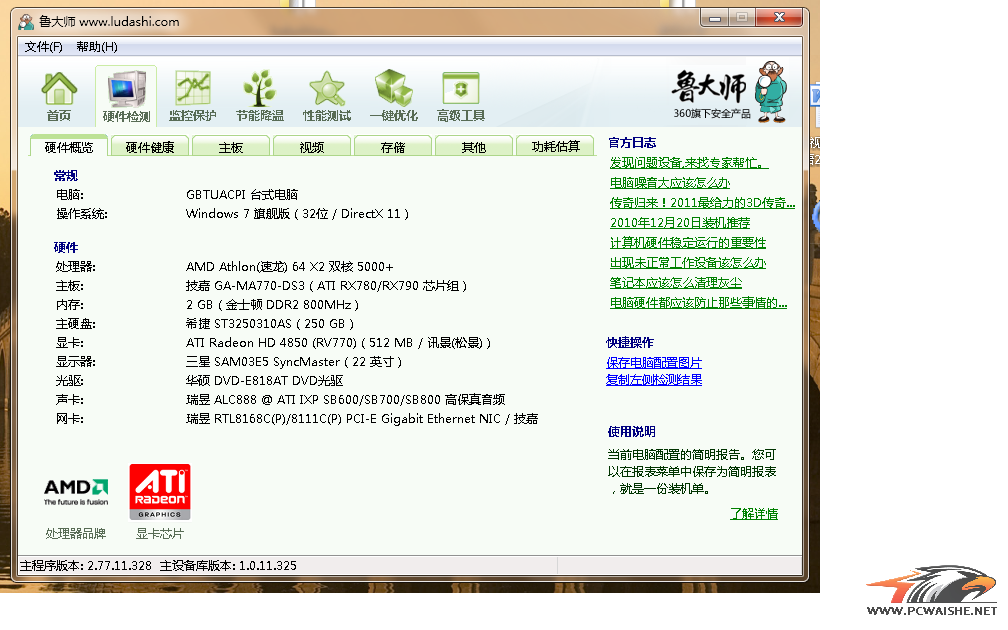This screenshot has height=630, width=1008.
Task: Open link 计算机硬件稳定运行的重要性
Action: [688, 243]
